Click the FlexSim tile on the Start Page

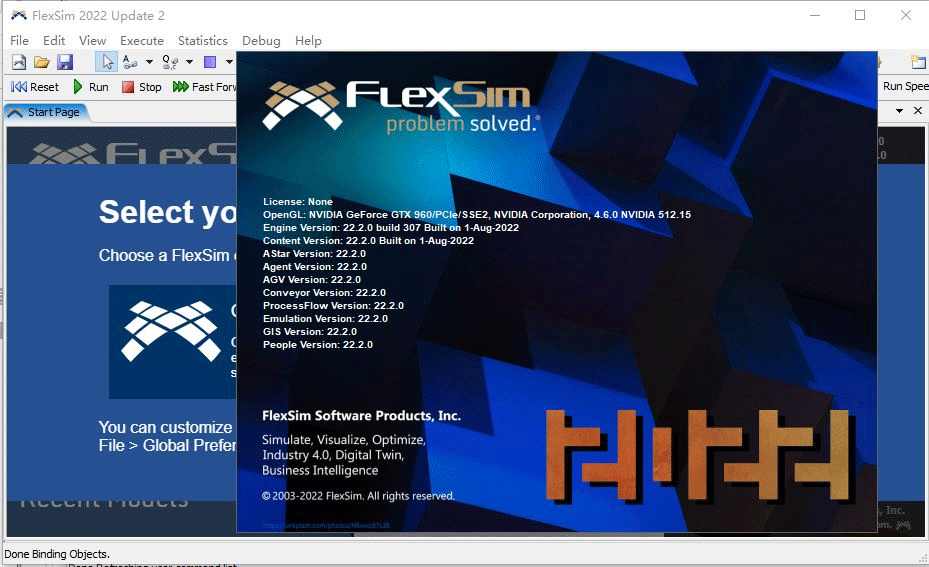pyautogui.click(x=172, y=342)
